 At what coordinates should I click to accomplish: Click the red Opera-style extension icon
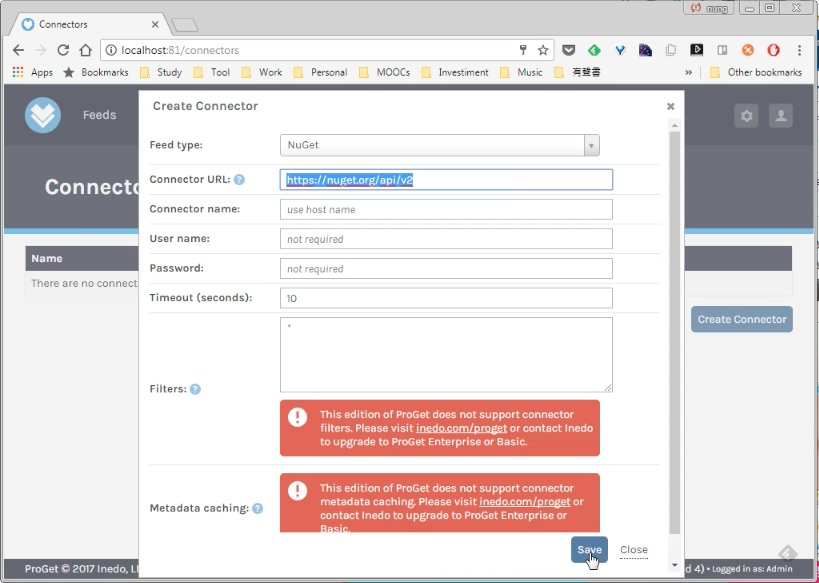coord(774,50)
